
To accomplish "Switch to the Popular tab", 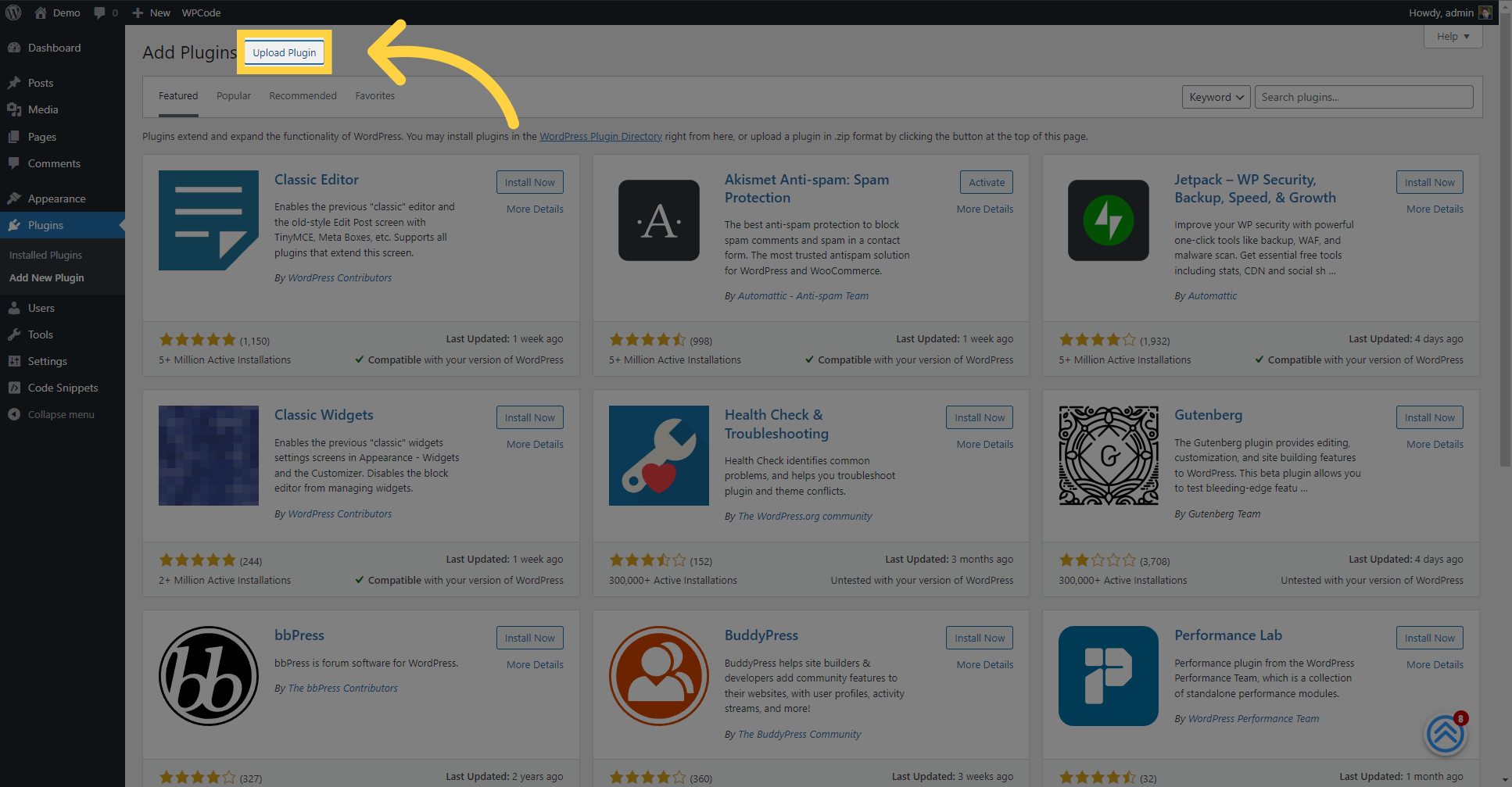I will point(234,96).
